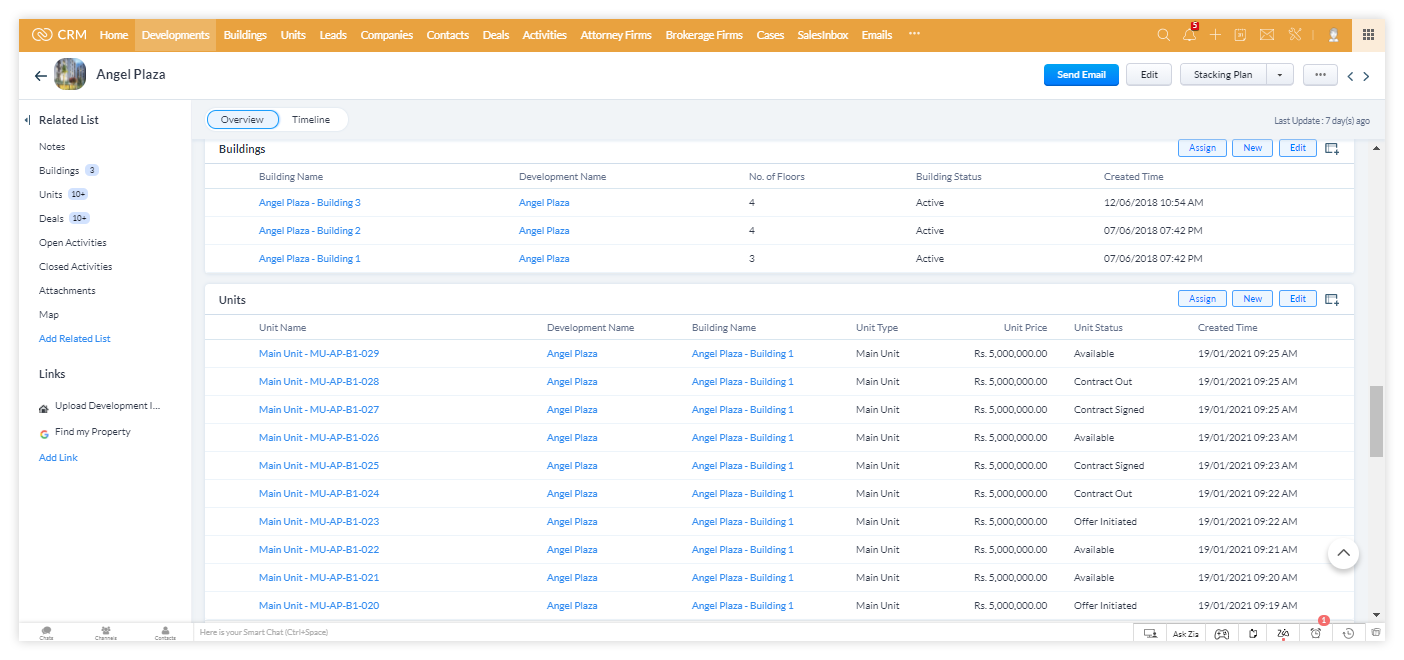The image size is (1404, 660).
Task: Open the Deals module tab
Action: 496,35
